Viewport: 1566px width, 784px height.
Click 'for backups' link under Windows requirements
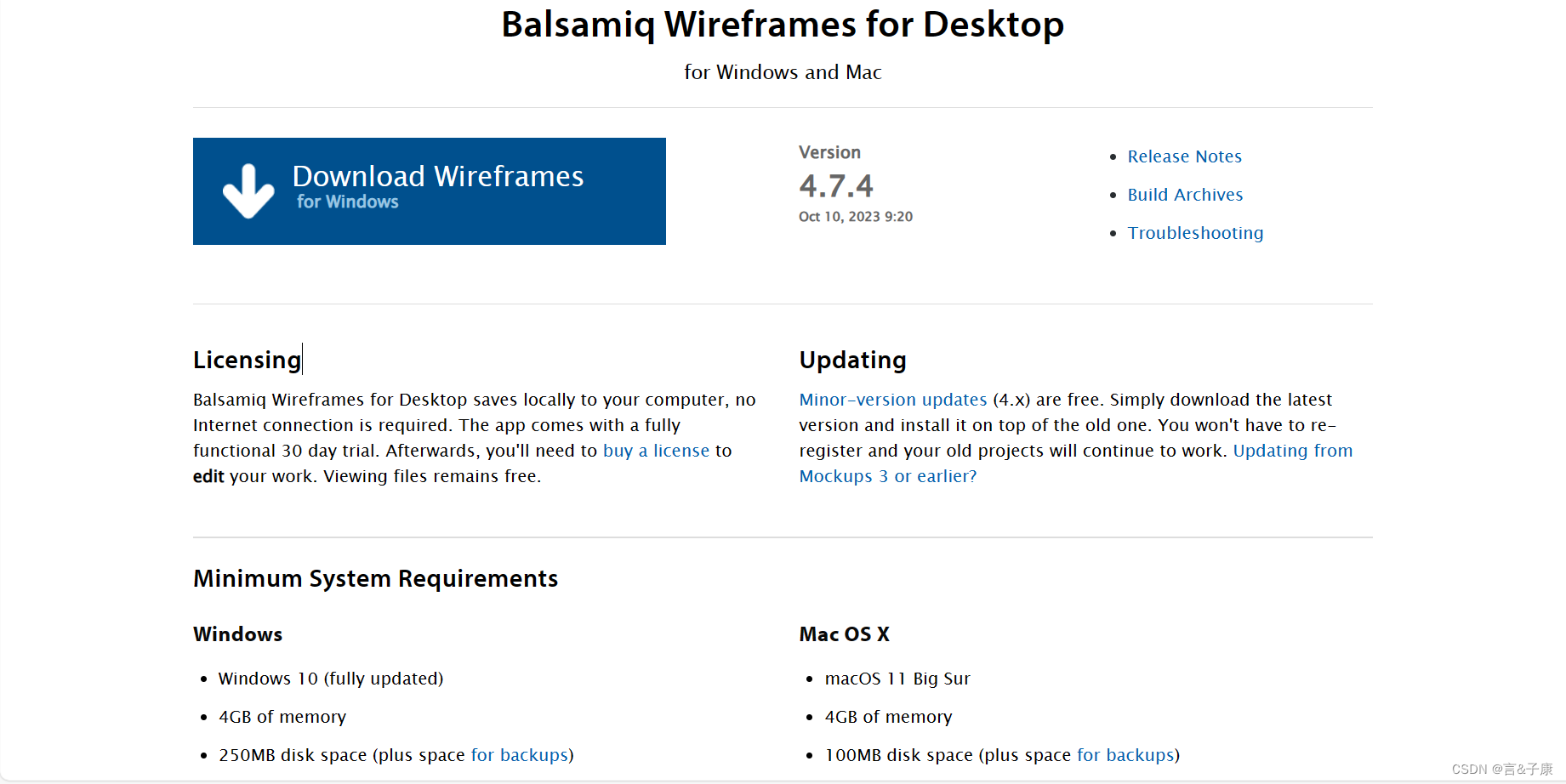click(520, 755)
